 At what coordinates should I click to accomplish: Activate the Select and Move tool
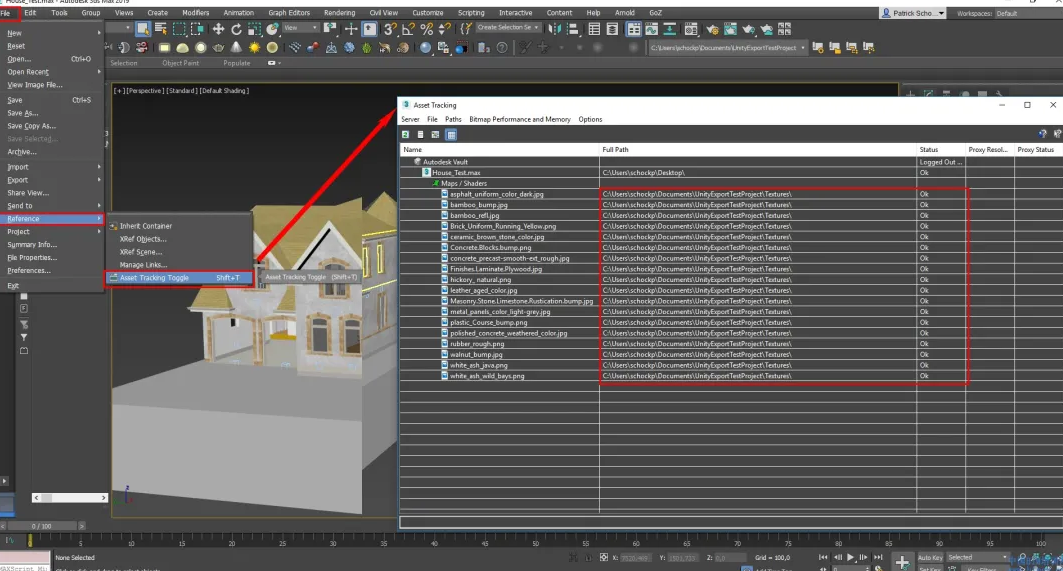218,28
